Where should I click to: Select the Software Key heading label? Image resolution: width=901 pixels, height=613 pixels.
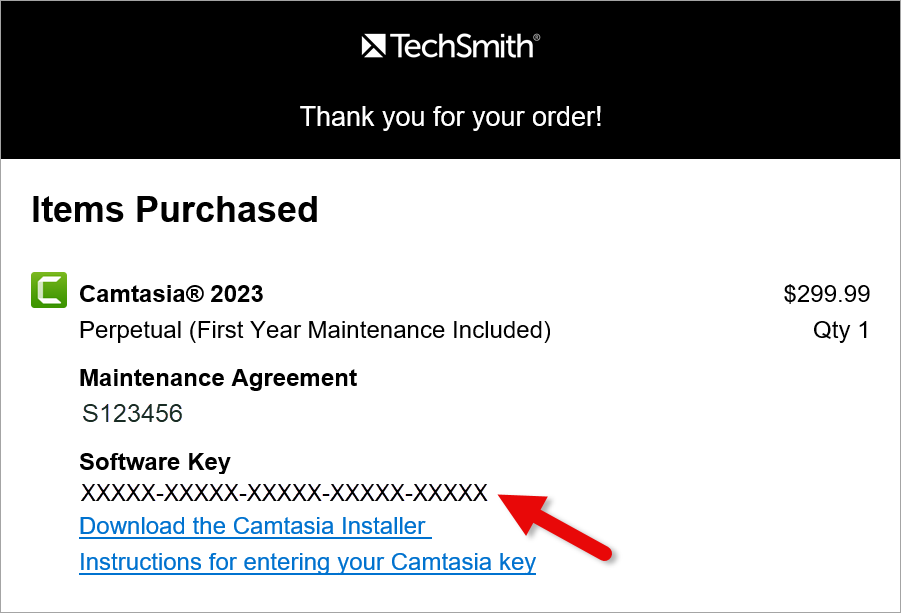pyautogui.click(x=154, y=462)
